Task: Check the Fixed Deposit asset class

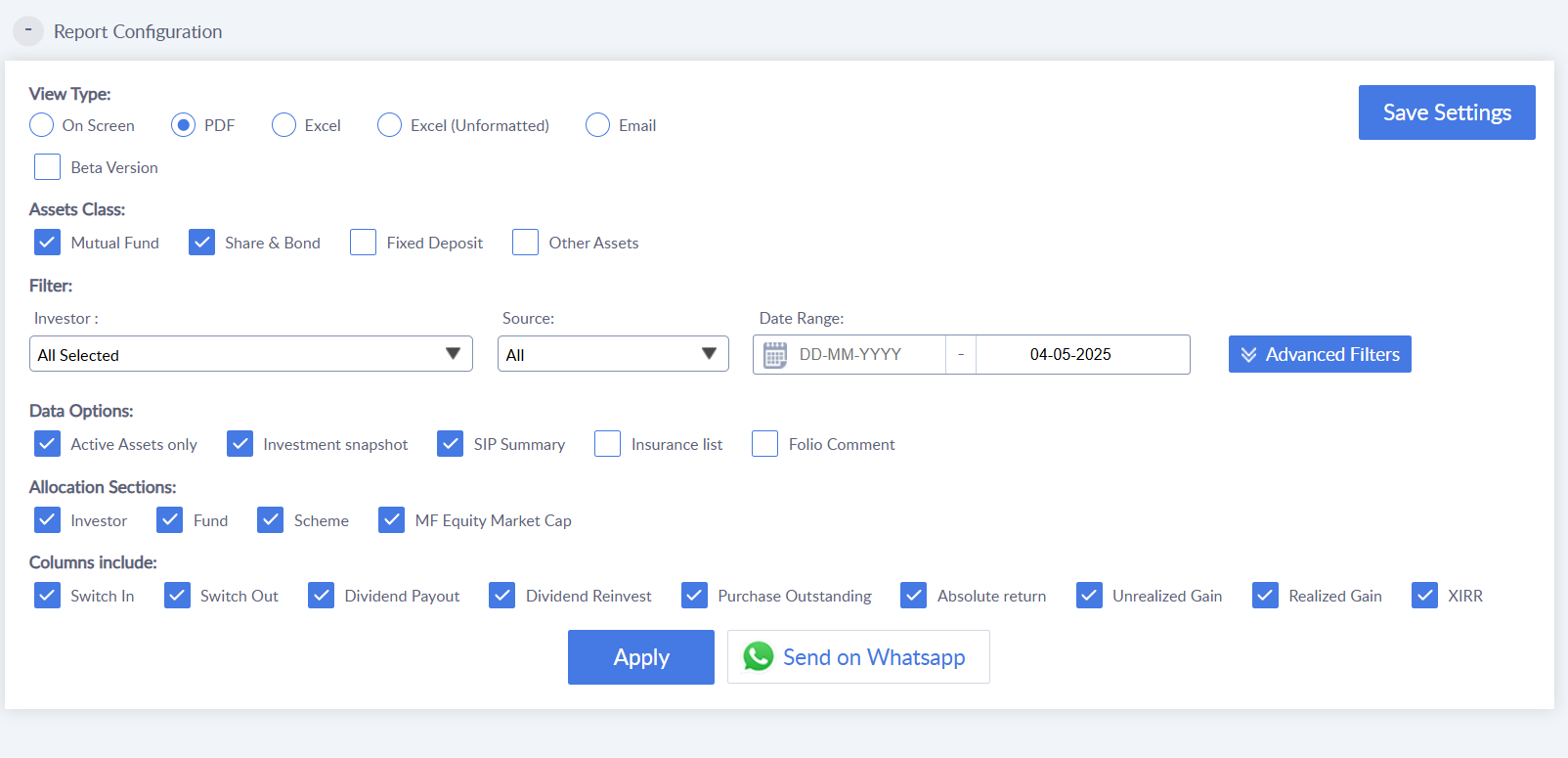Action: 363,243
